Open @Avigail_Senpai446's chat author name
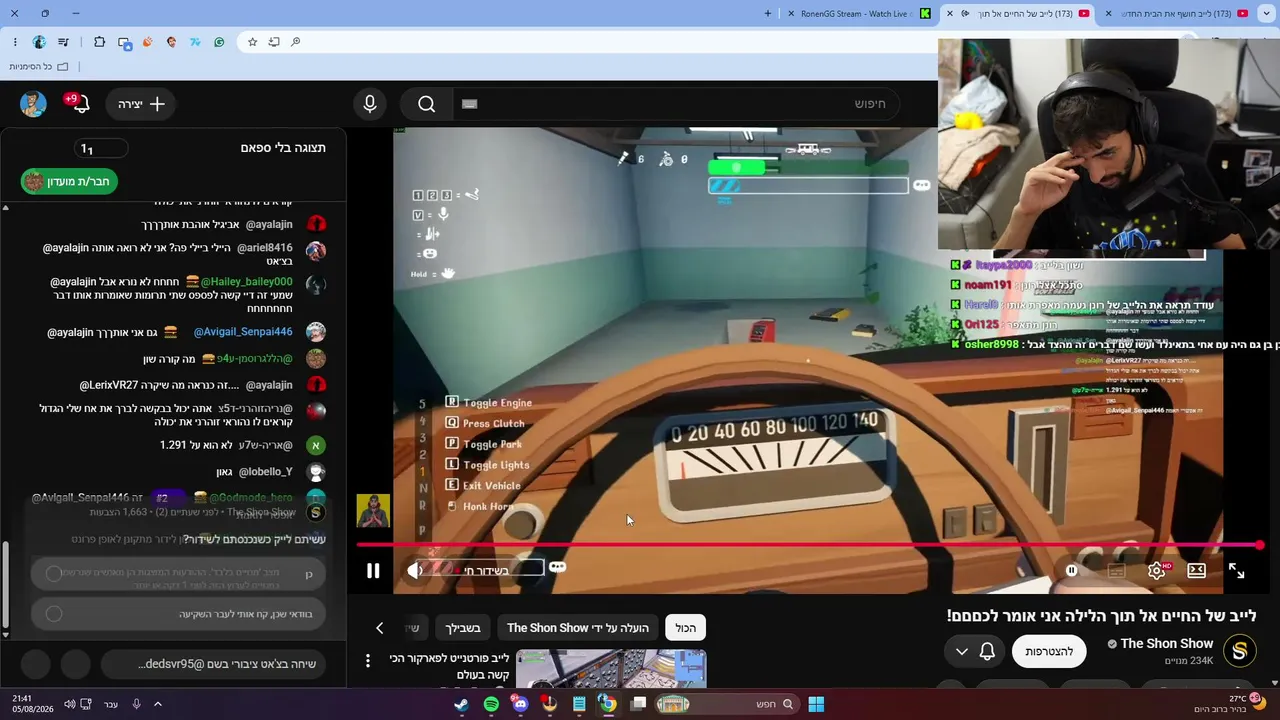Screen dimensions: 1280x720 (243, 332)
